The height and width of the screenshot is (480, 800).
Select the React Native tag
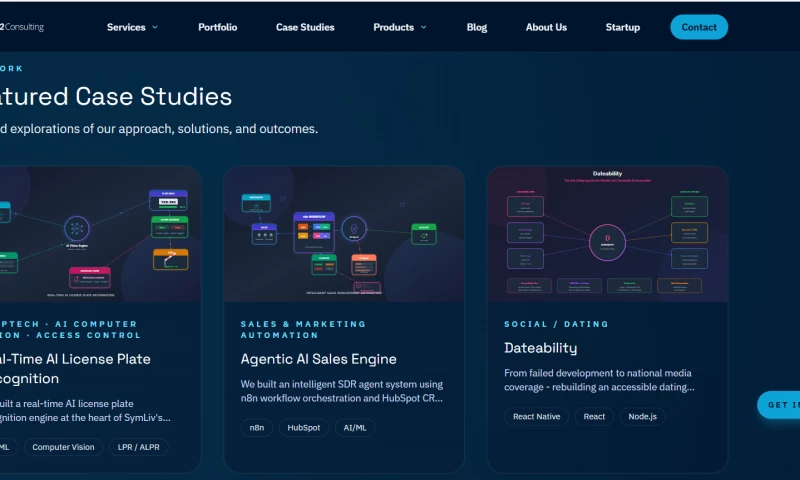click(x=536, y=416)
